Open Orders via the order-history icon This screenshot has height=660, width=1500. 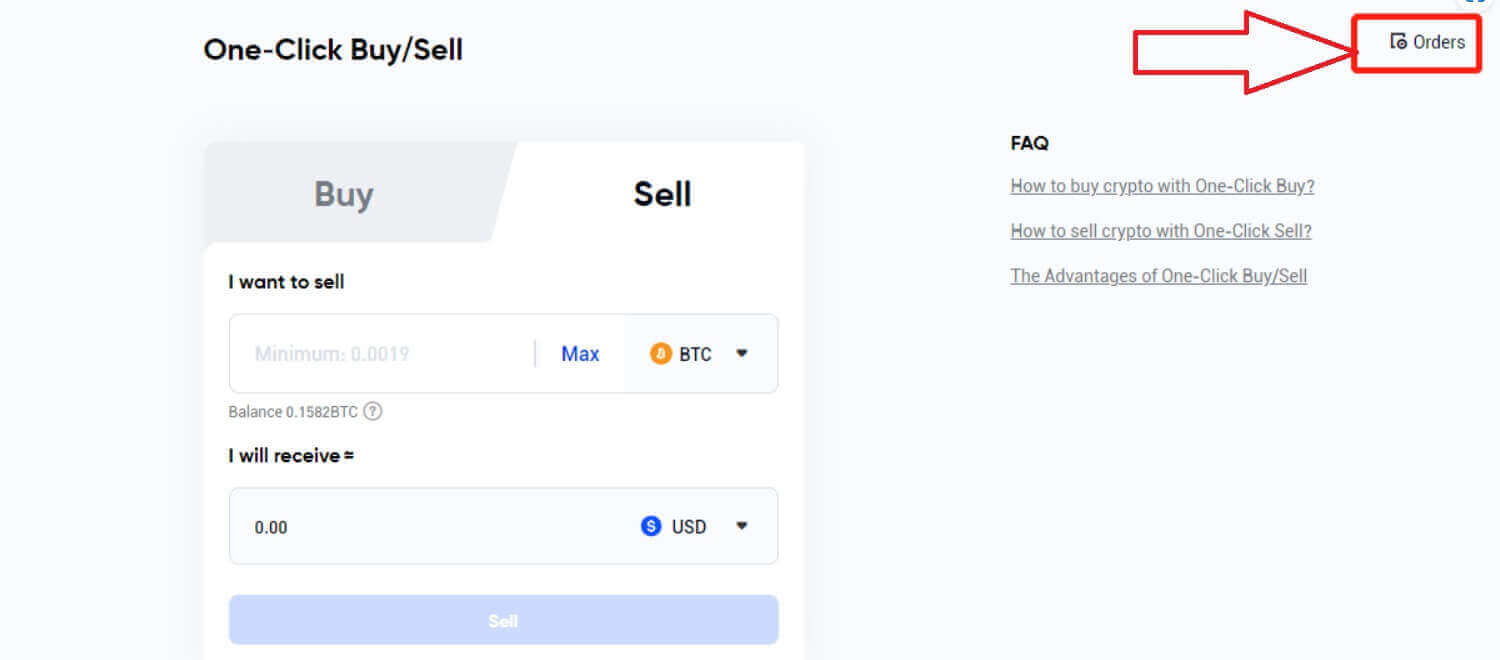point(1397,42)
